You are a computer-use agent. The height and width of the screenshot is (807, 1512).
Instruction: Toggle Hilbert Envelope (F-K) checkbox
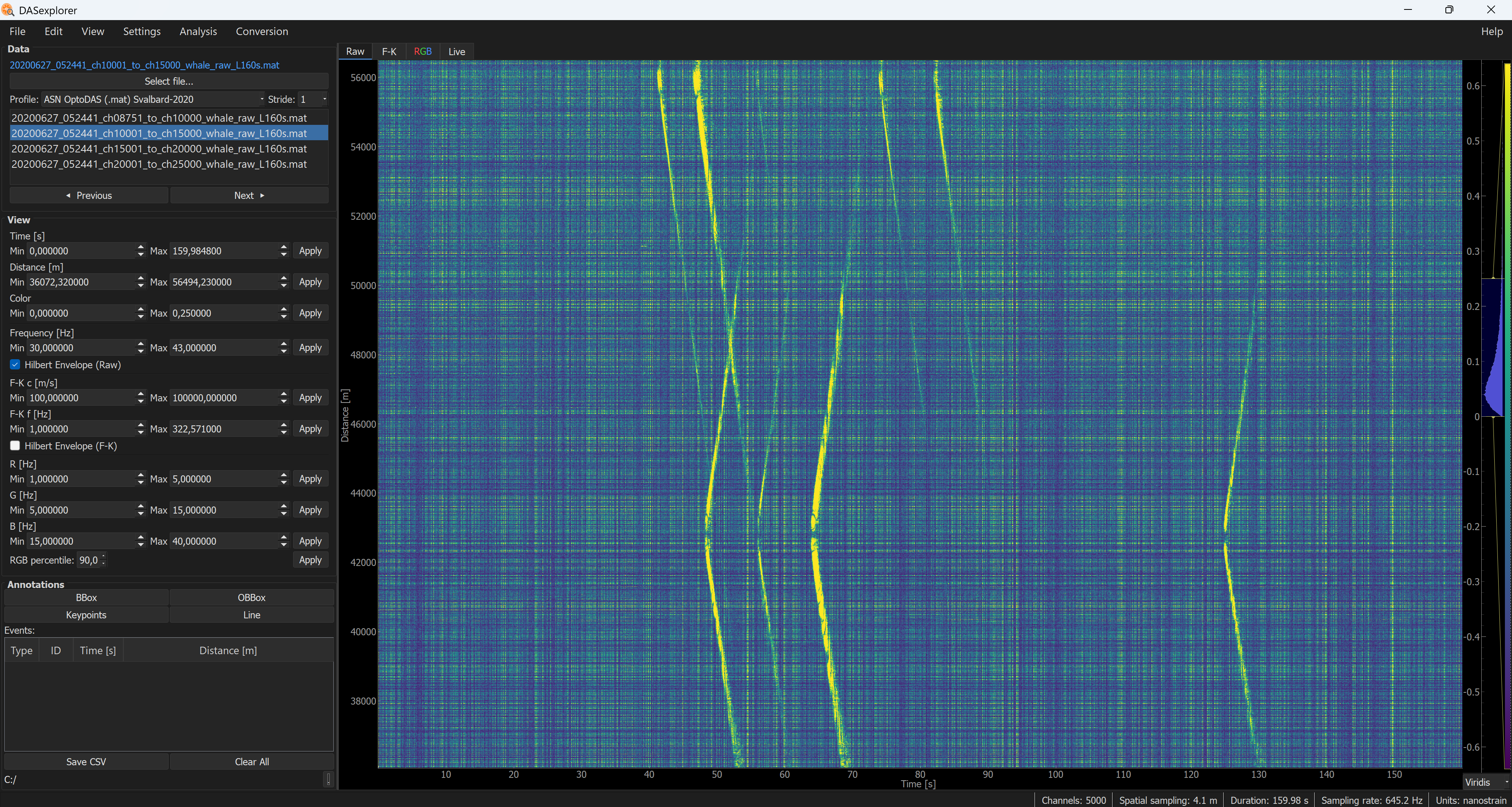[x=15, y=445]
